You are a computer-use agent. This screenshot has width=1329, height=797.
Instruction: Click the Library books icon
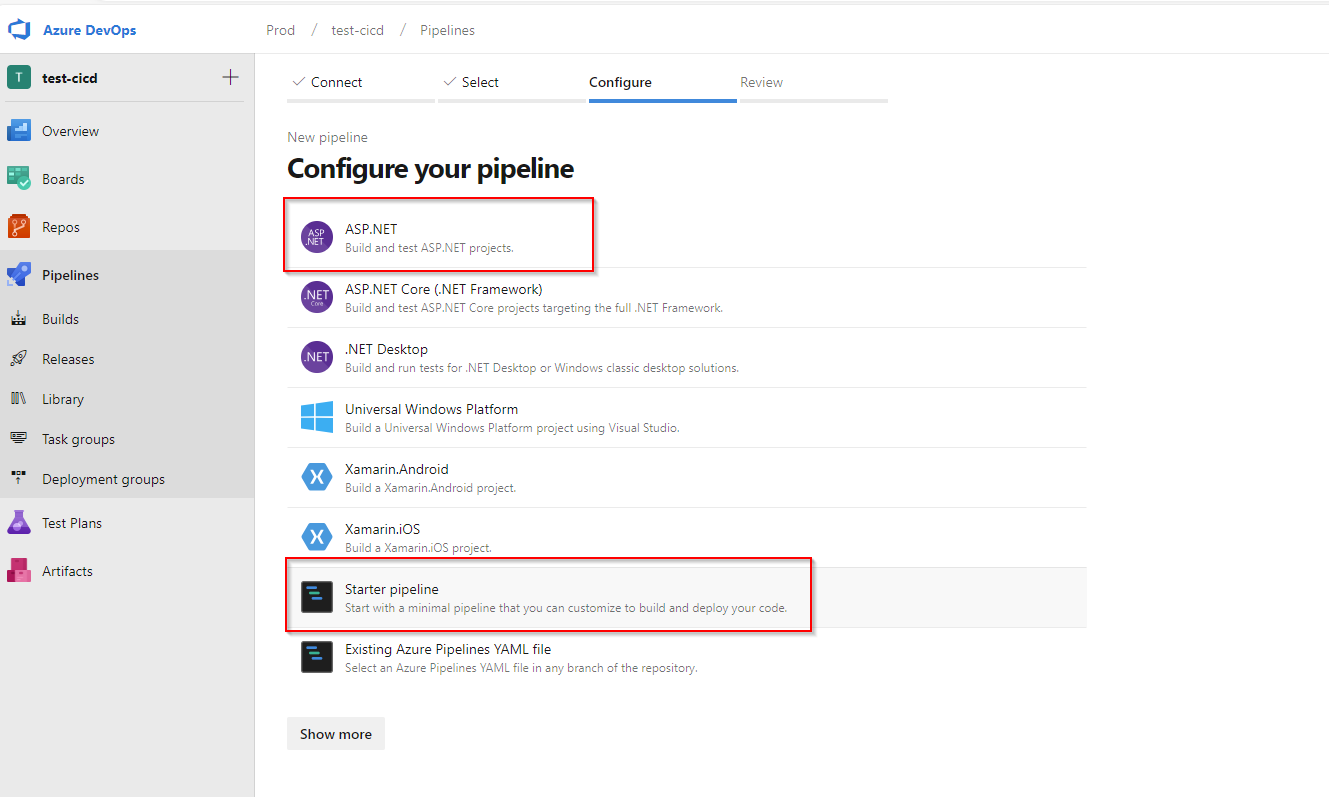[19, 399]
